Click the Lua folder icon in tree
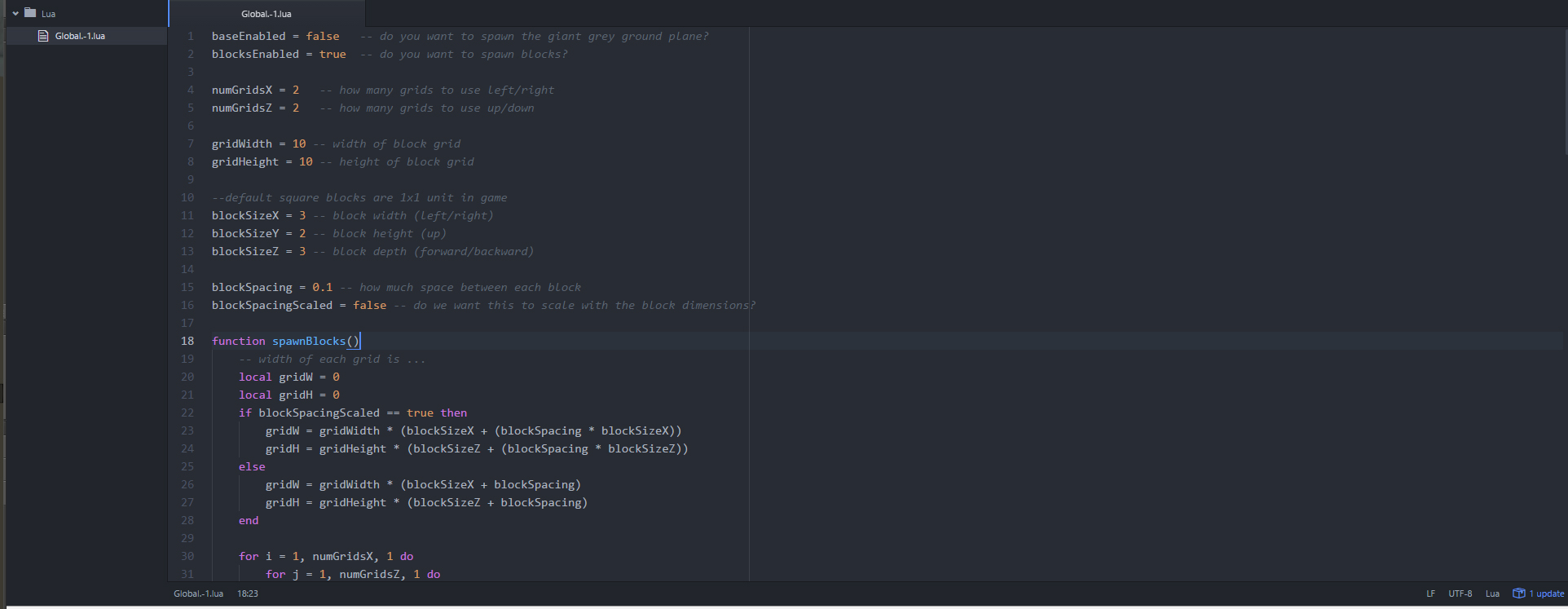 pyautogui.click(x=30, y=13)
